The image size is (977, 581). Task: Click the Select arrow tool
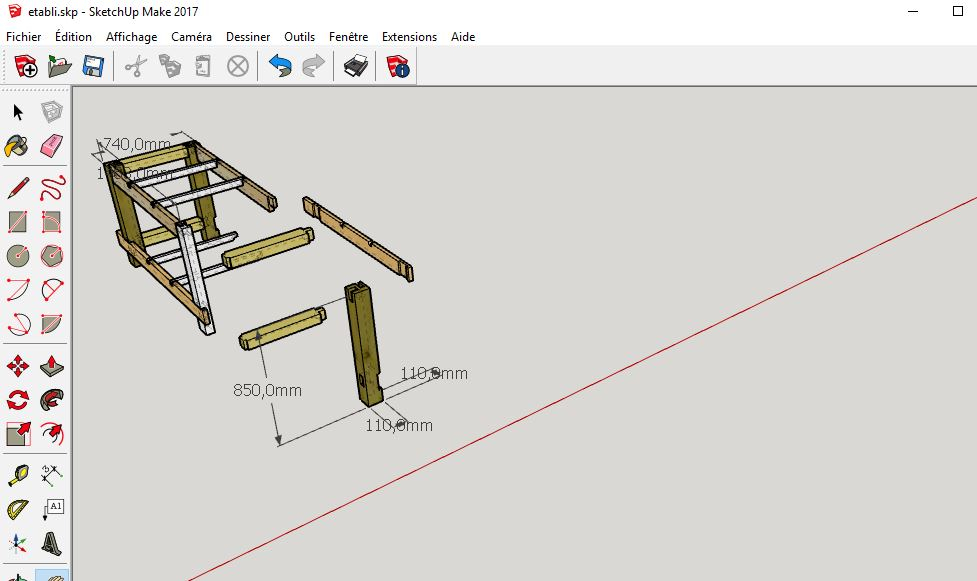pos(18,112)
